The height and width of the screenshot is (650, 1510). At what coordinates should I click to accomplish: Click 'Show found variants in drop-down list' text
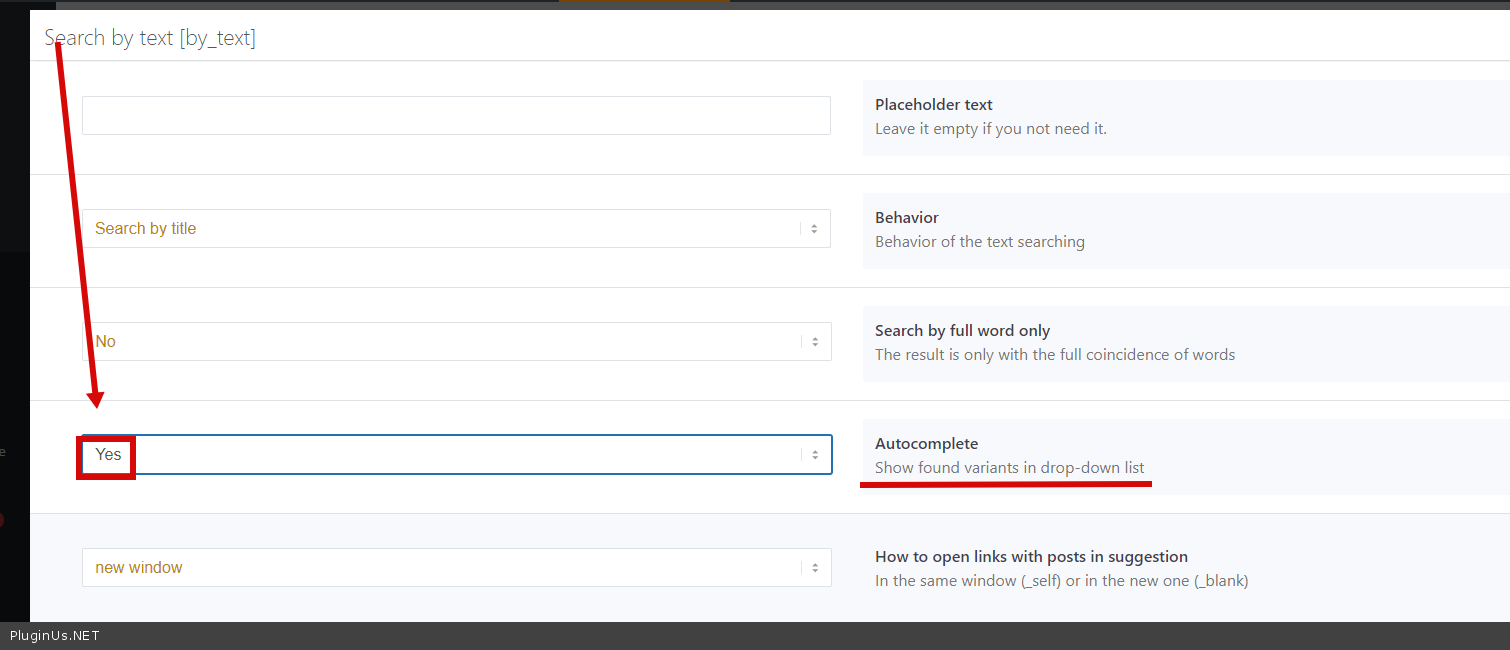tap(1009, 467)
